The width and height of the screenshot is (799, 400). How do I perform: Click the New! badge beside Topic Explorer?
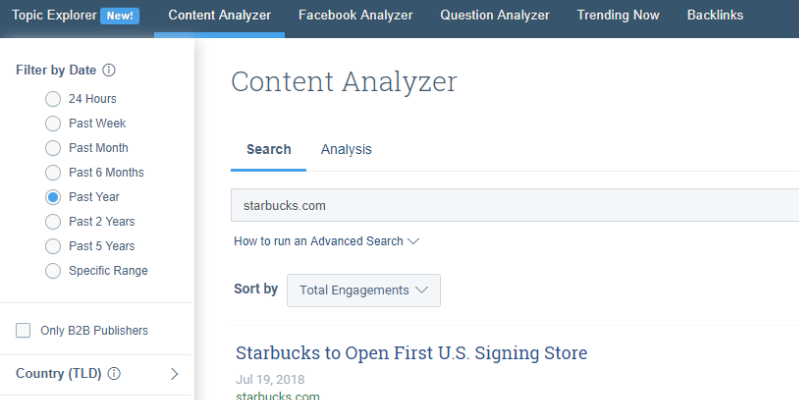[x=120, y=16]
